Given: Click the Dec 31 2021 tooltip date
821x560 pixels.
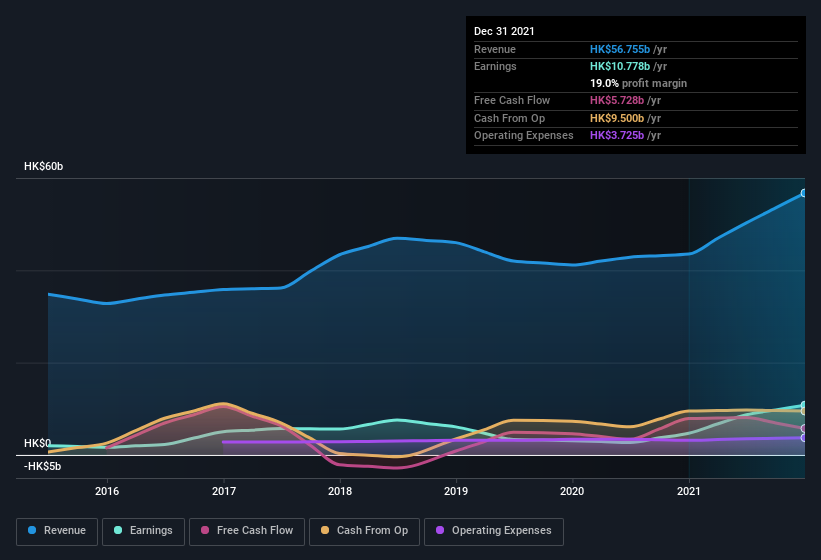Looking at the screenshot, I should [504, 31].
